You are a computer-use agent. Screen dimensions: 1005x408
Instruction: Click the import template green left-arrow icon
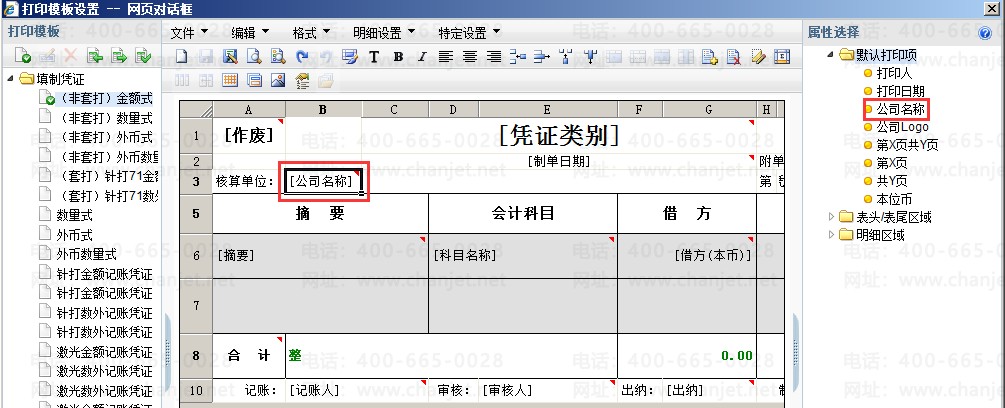pos(96,56)
